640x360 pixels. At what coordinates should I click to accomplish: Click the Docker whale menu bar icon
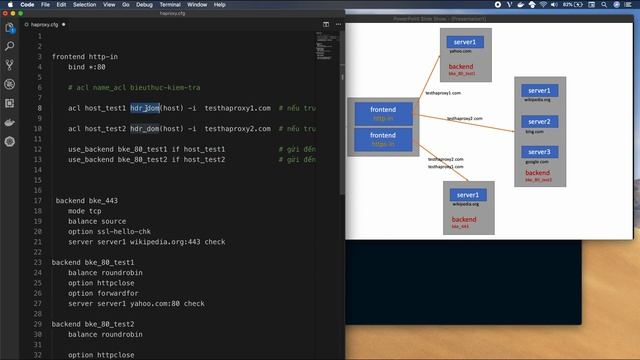tap(521, 4)
